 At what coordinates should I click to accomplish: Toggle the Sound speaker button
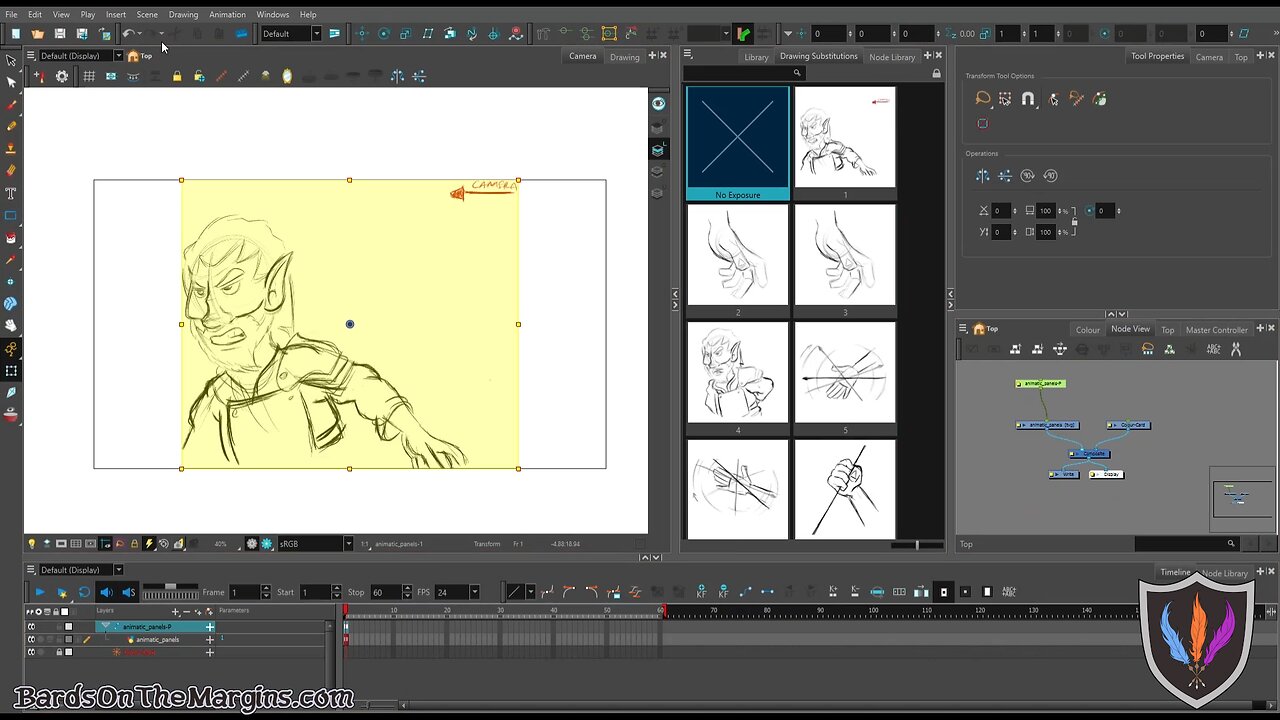pos(106,592)
